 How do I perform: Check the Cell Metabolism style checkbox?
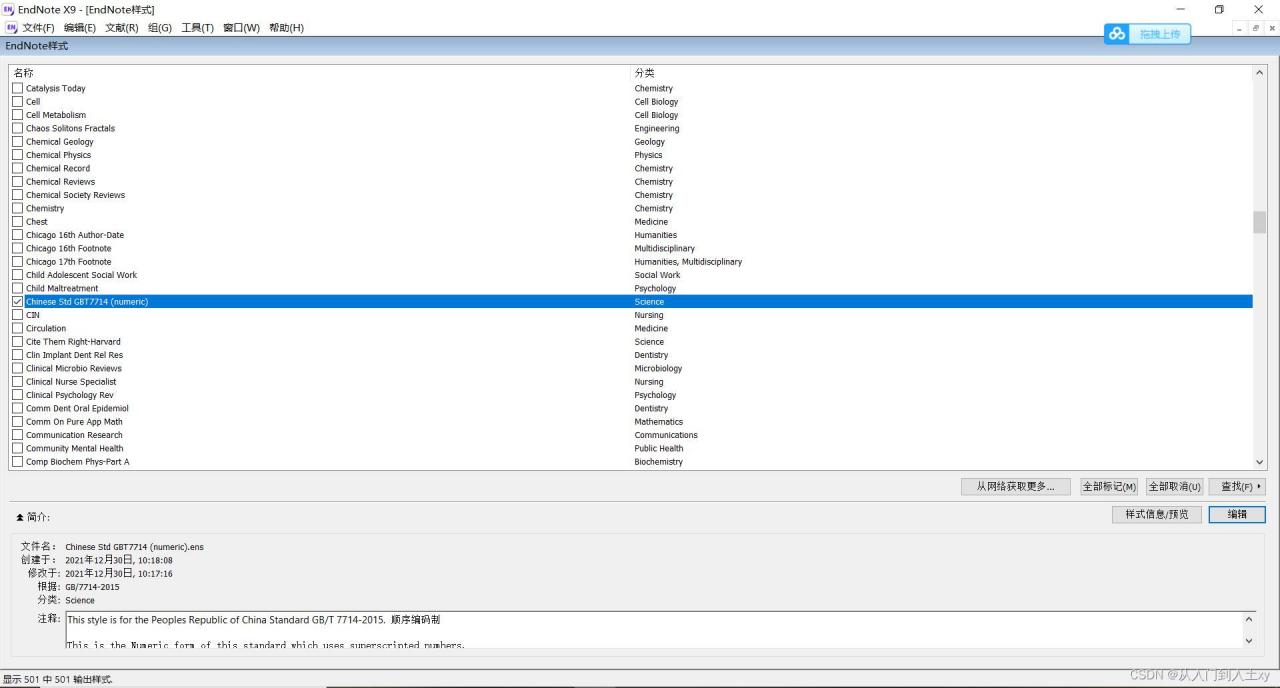click(x=17, y=115)
